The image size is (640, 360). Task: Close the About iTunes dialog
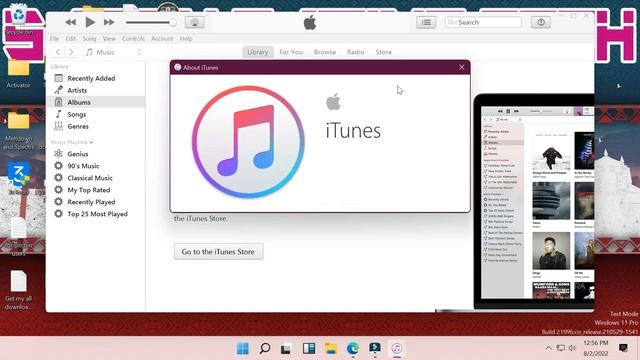click(x=461, y=67)
